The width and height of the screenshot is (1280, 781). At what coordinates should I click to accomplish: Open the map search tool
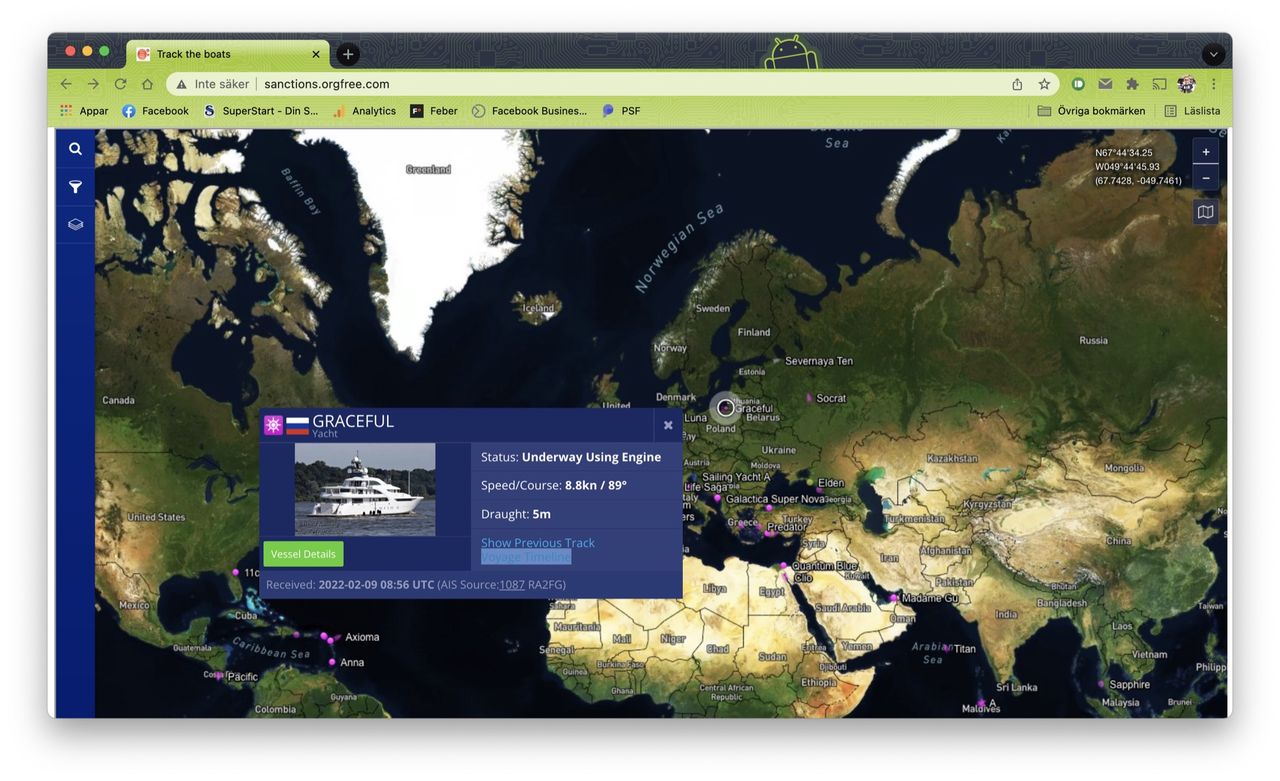click(75, 149)
